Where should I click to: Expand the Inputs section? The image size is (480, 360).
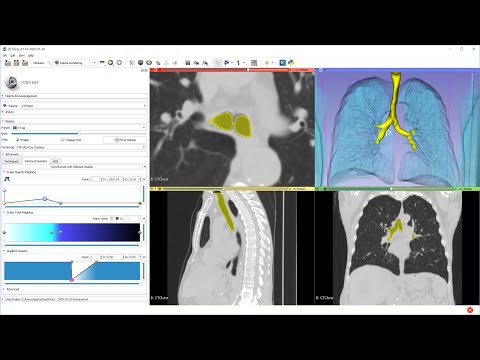coord(74,112)
